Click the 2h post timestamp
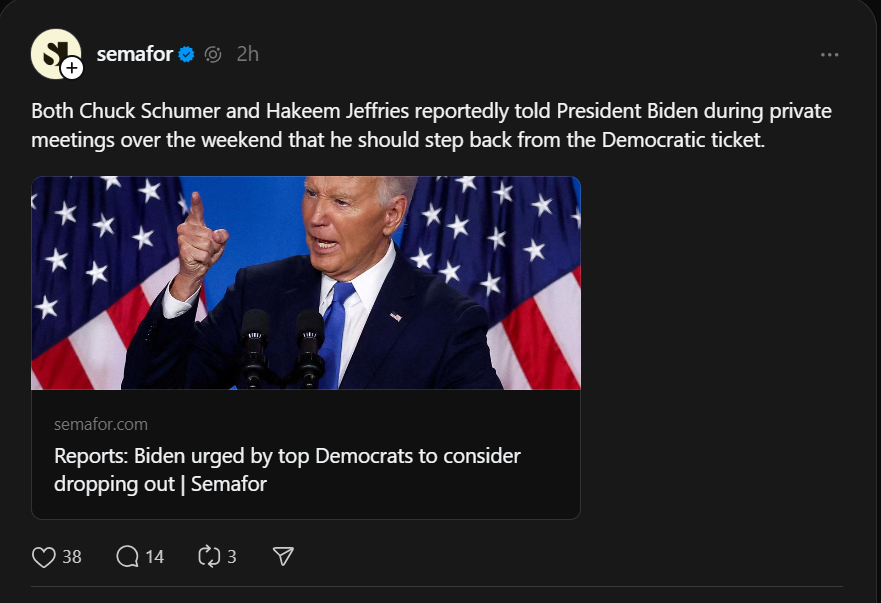 [247, 54]
